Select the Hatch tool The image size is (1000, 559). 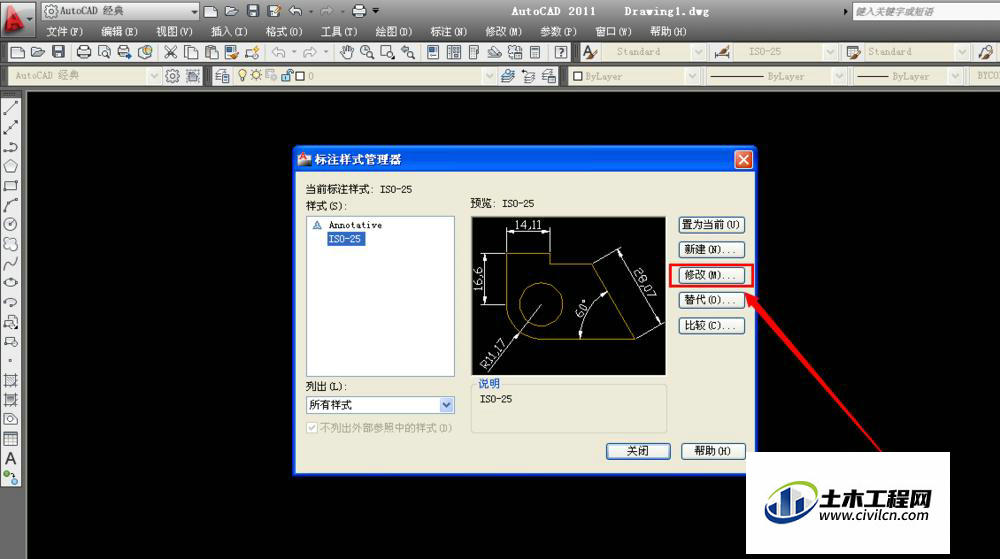pos(10,381)
